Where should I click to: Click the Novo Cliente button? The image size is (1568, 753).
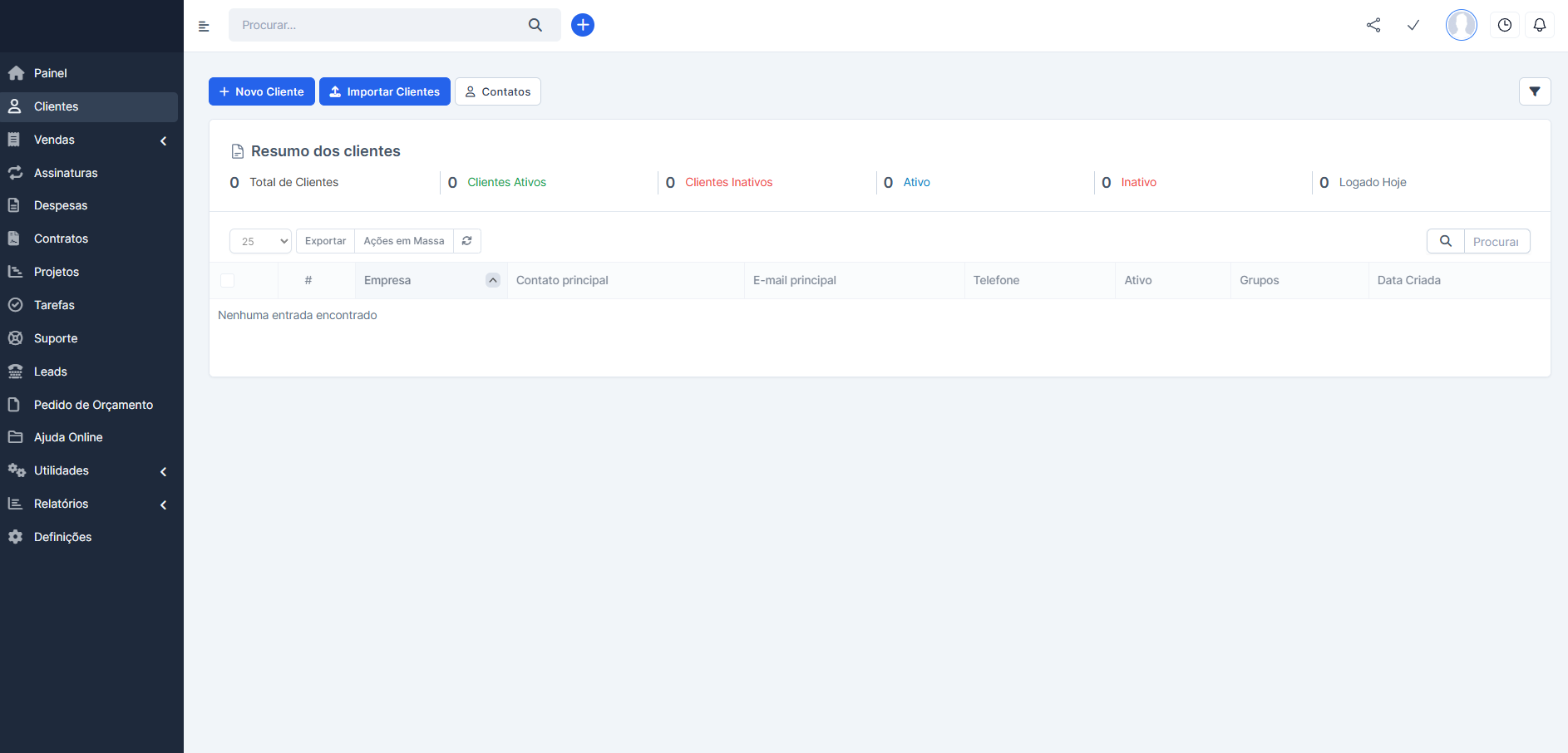[261, 91]
